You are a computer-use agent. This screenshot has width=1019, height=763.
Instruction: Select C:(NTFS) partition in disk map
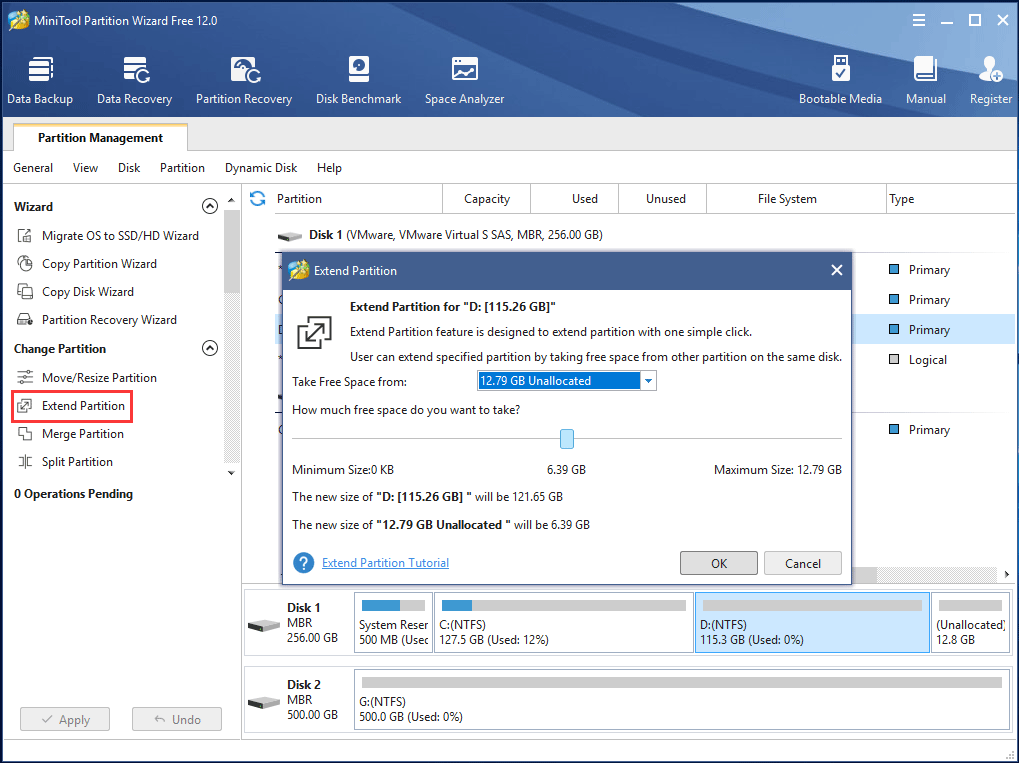[563, 623]
